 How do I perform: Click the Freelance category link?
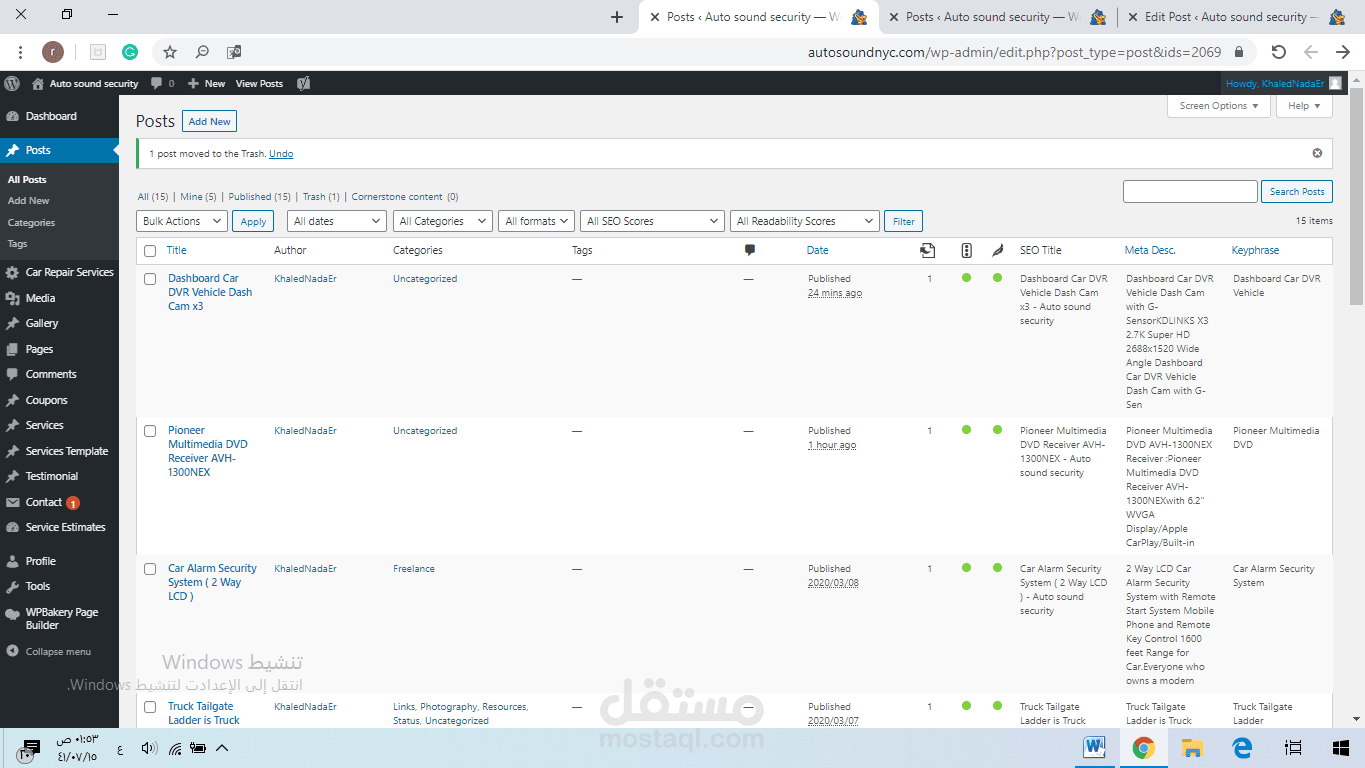414,569
